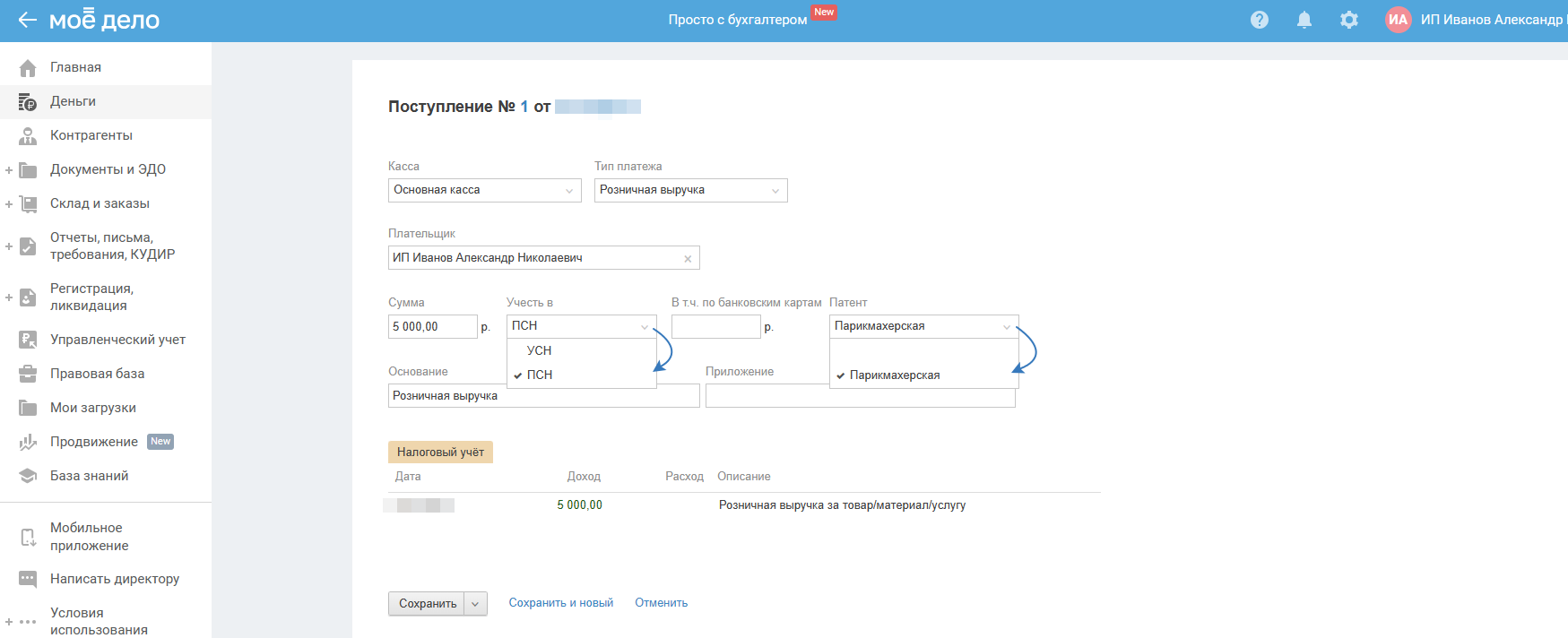
Task: Select Парикмахерская in the patent list
Action: click(894, 375)
